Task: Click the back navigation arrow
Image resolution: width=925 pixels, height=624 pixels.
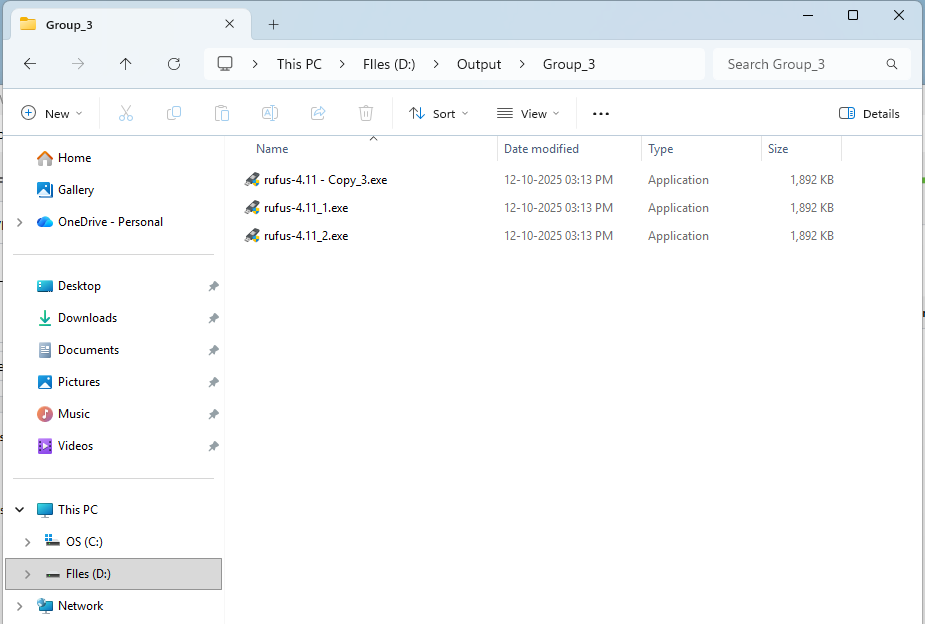Action: coord(30,63)
